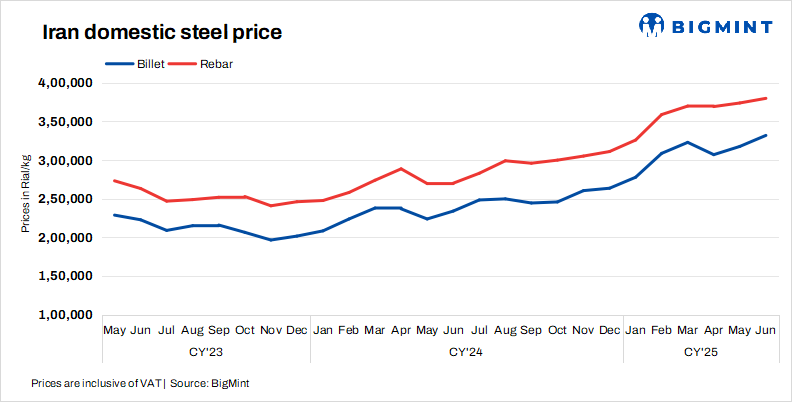The width and height of the screenshot is (792, 402).
Task: Click the 'Prices in Rial/kg' axis title
Action: click(x=25, y=195)
